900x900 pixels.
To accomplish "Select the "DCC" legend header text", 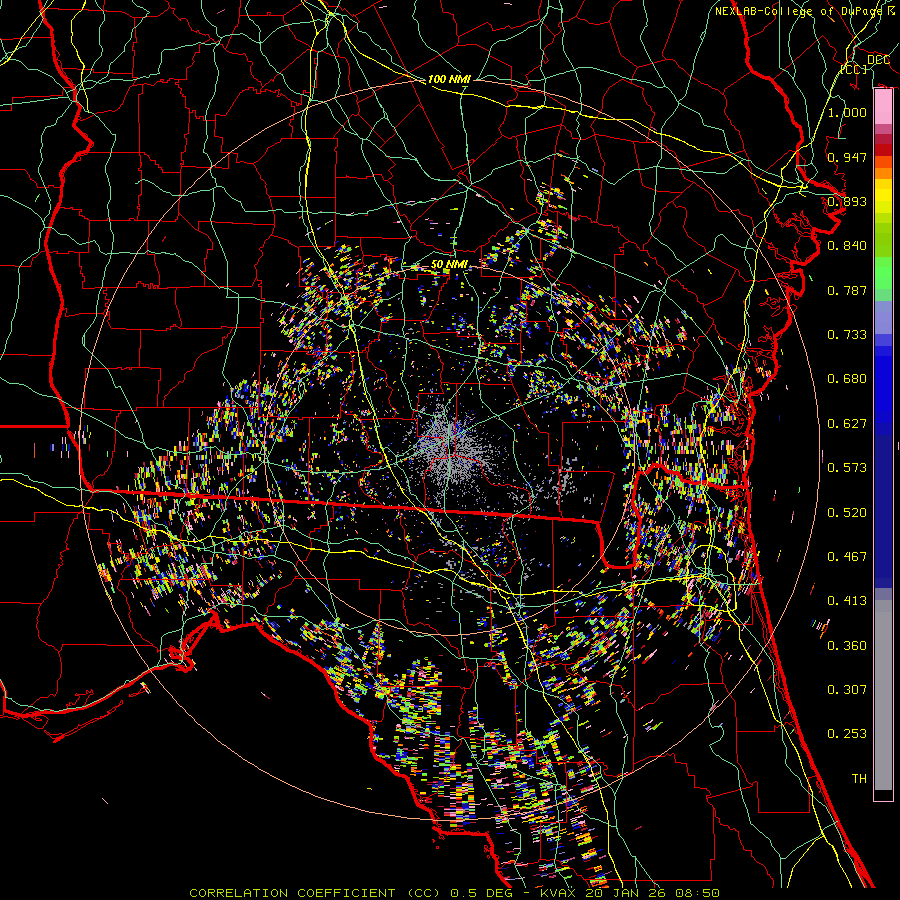I will pos(878,60).
